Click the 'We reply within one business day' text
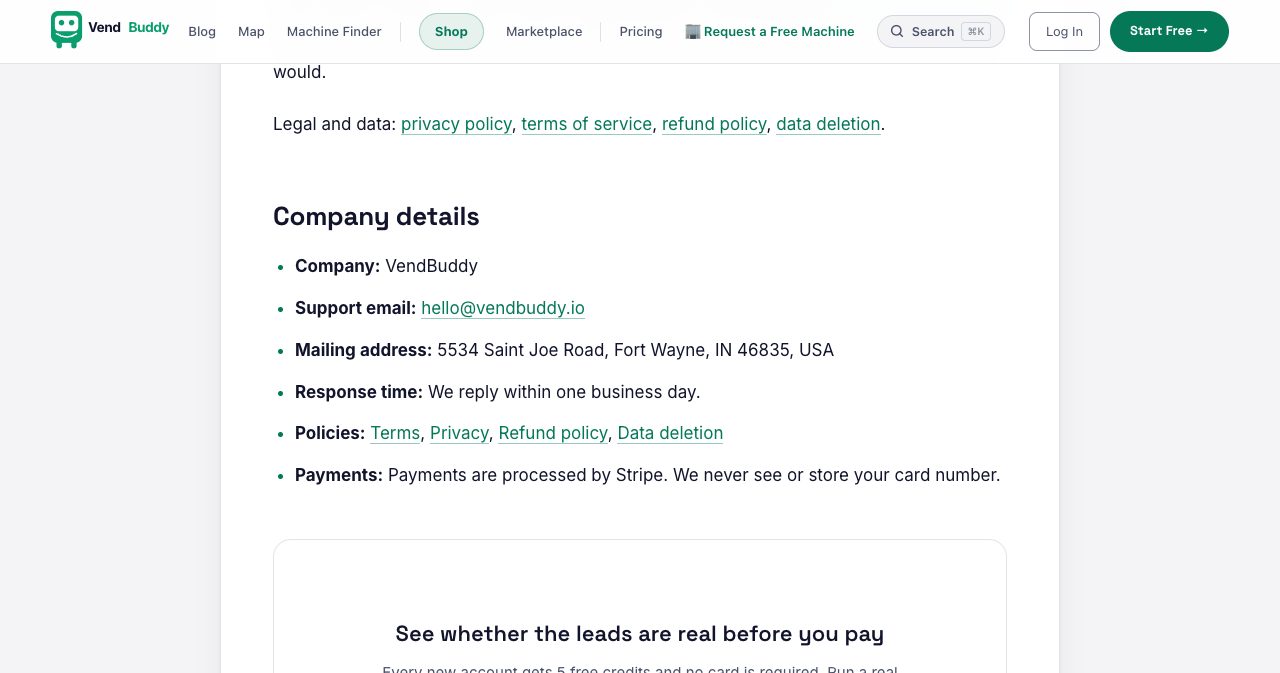Screen dimensions: 1280x673 tap(564, 392)
